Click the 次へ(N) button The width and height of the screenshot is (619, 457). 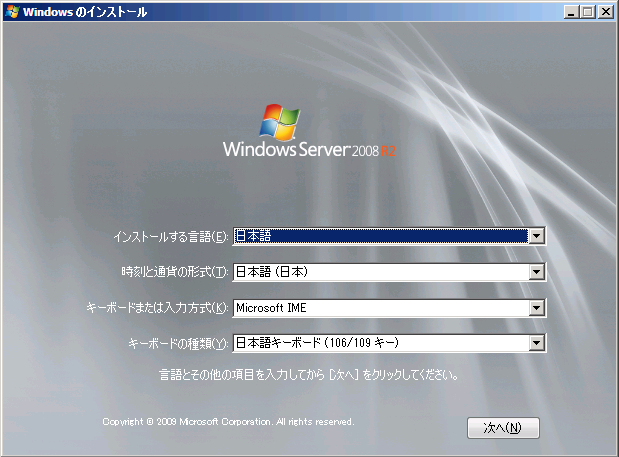[503, 428]
